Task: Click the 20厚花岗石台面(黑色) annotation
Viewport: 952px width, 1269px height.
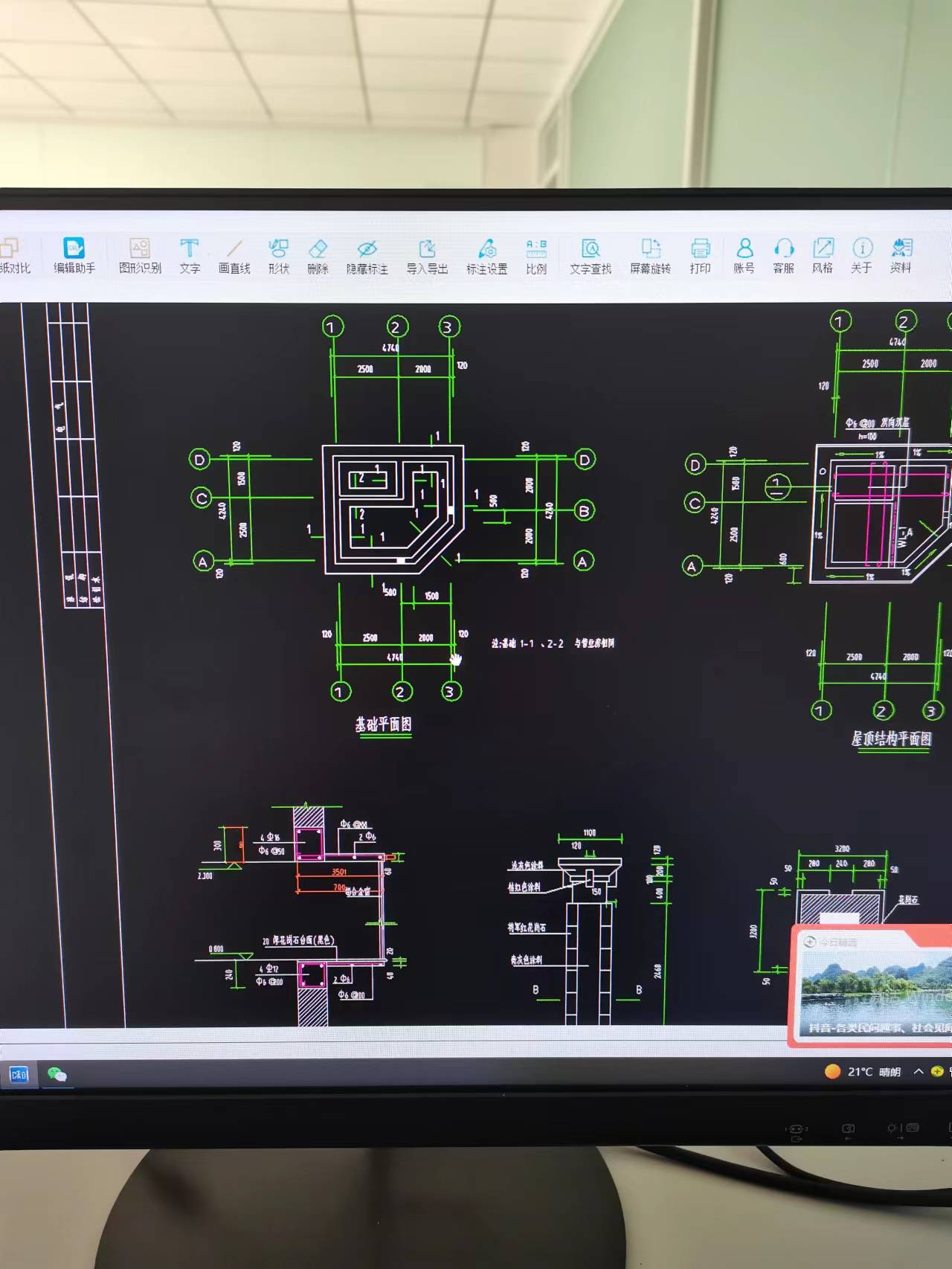Action: 298,941
